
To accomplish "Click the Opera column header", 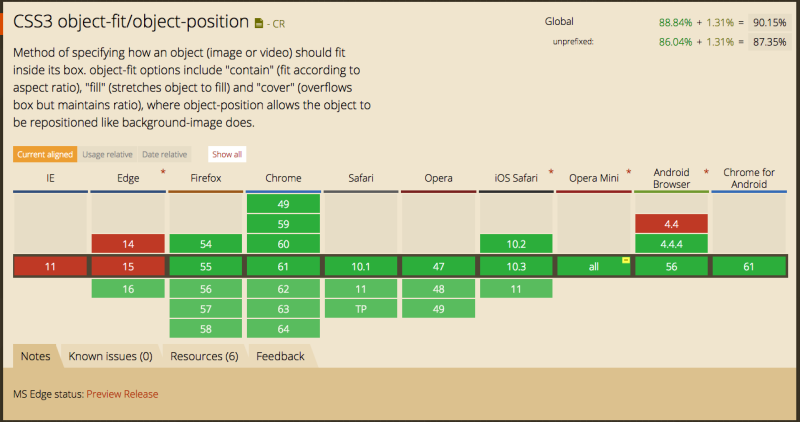I will 438,178.
